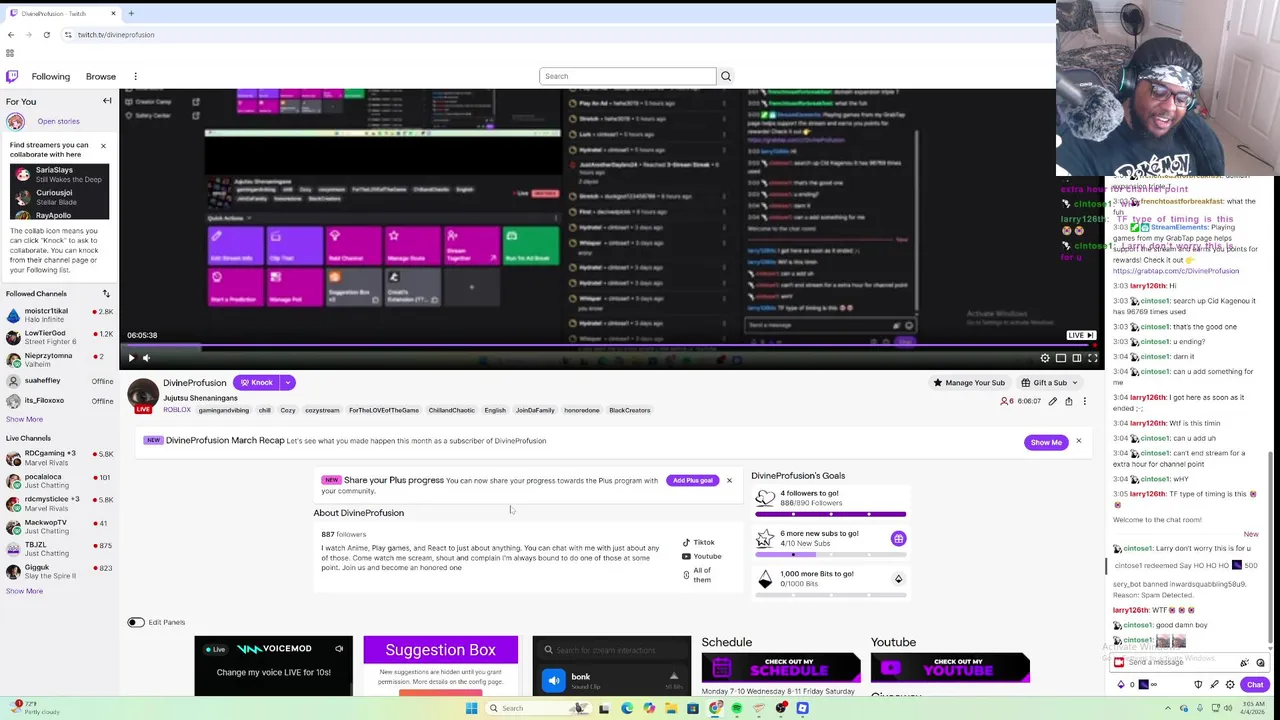Play the stream video

pyautogui.click(x=131, y=358)
